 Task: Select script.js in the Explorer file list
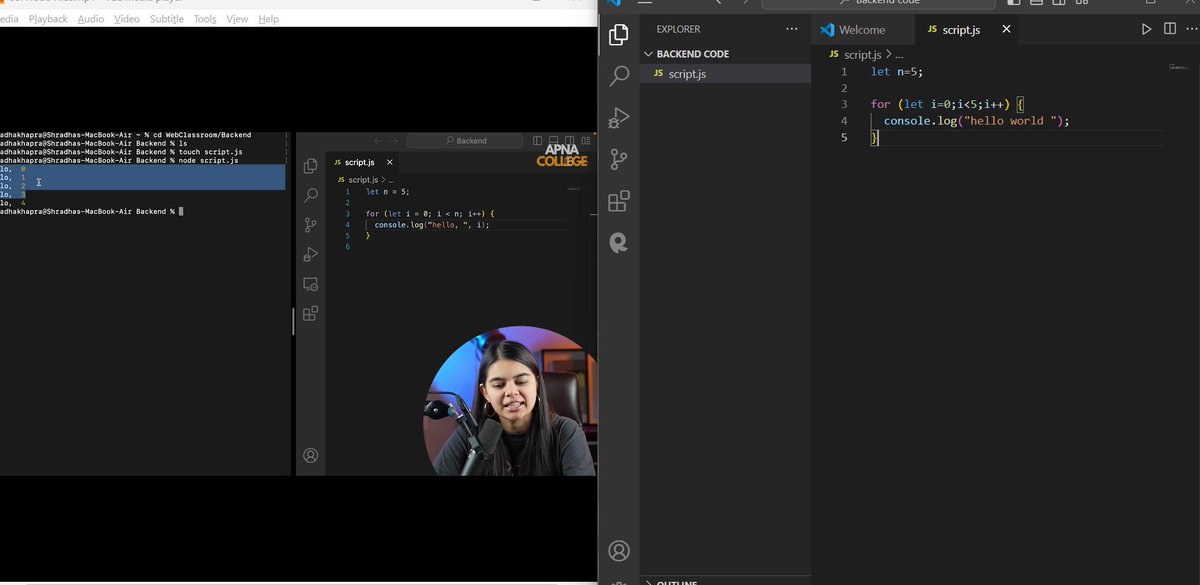[687, 74]
